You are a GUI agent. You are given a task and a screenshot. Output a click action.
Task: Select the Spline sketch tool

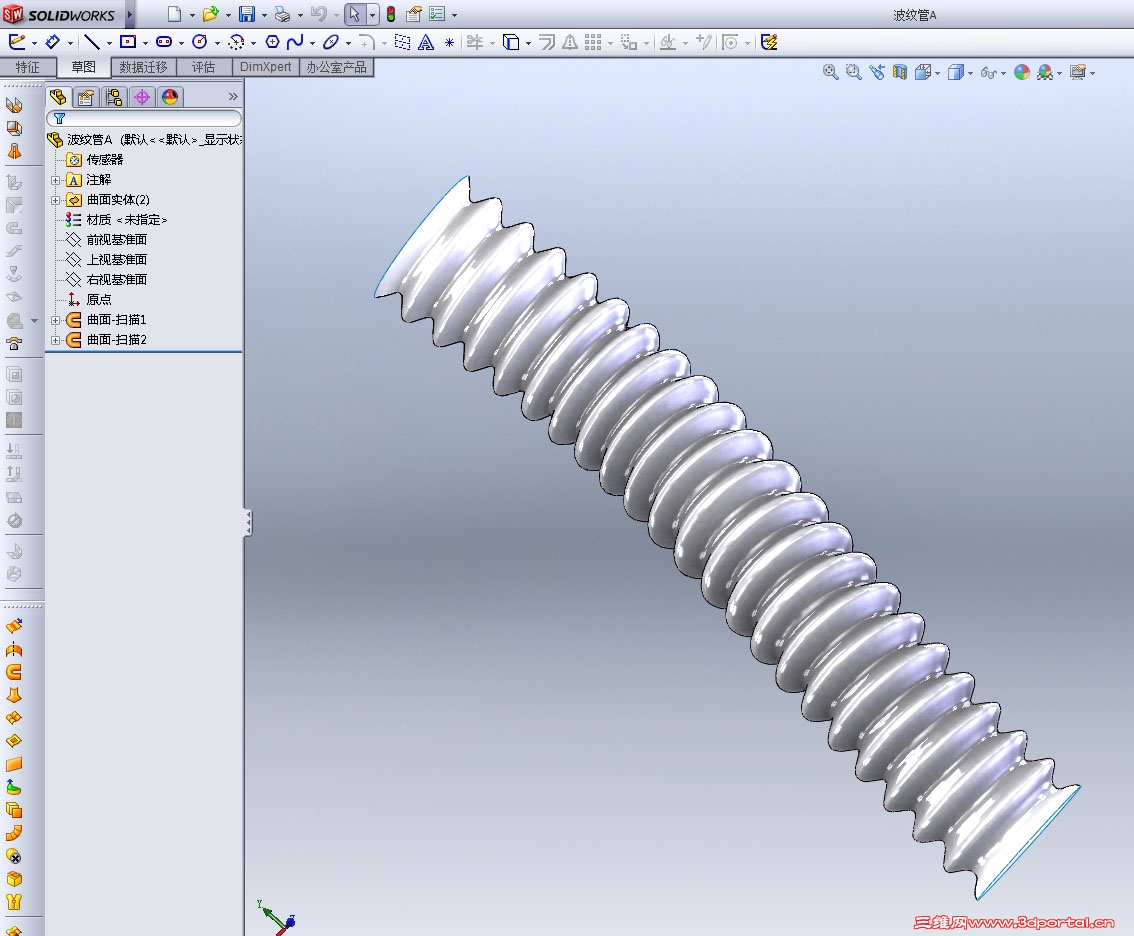point(294,42)
